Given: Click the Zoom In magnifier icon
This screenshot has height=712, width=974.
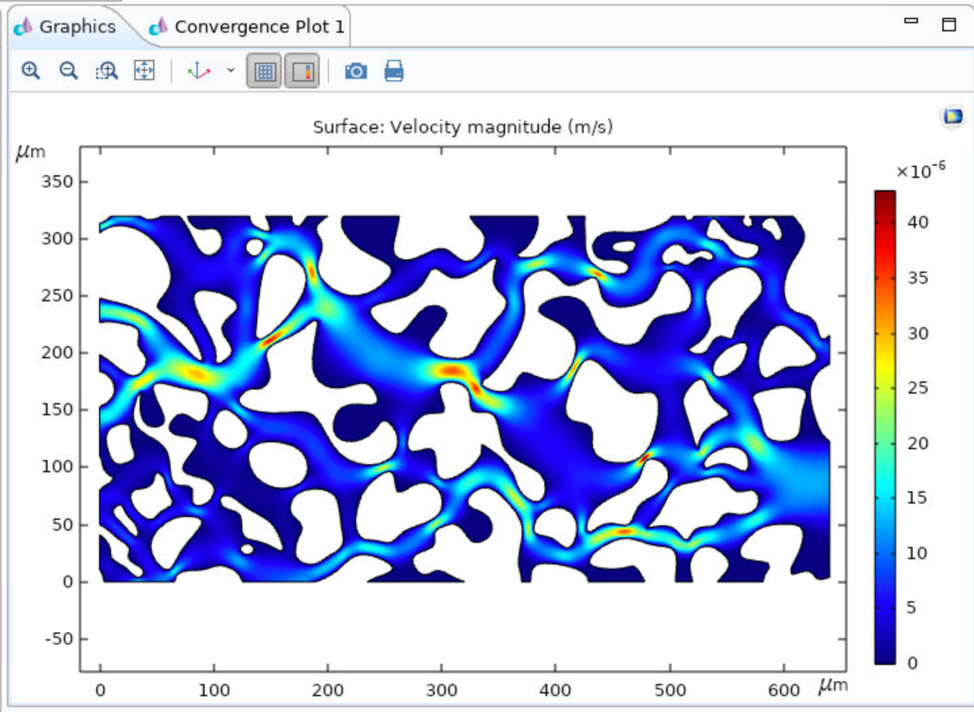Looking at the screenshot, I should point(31,71).
